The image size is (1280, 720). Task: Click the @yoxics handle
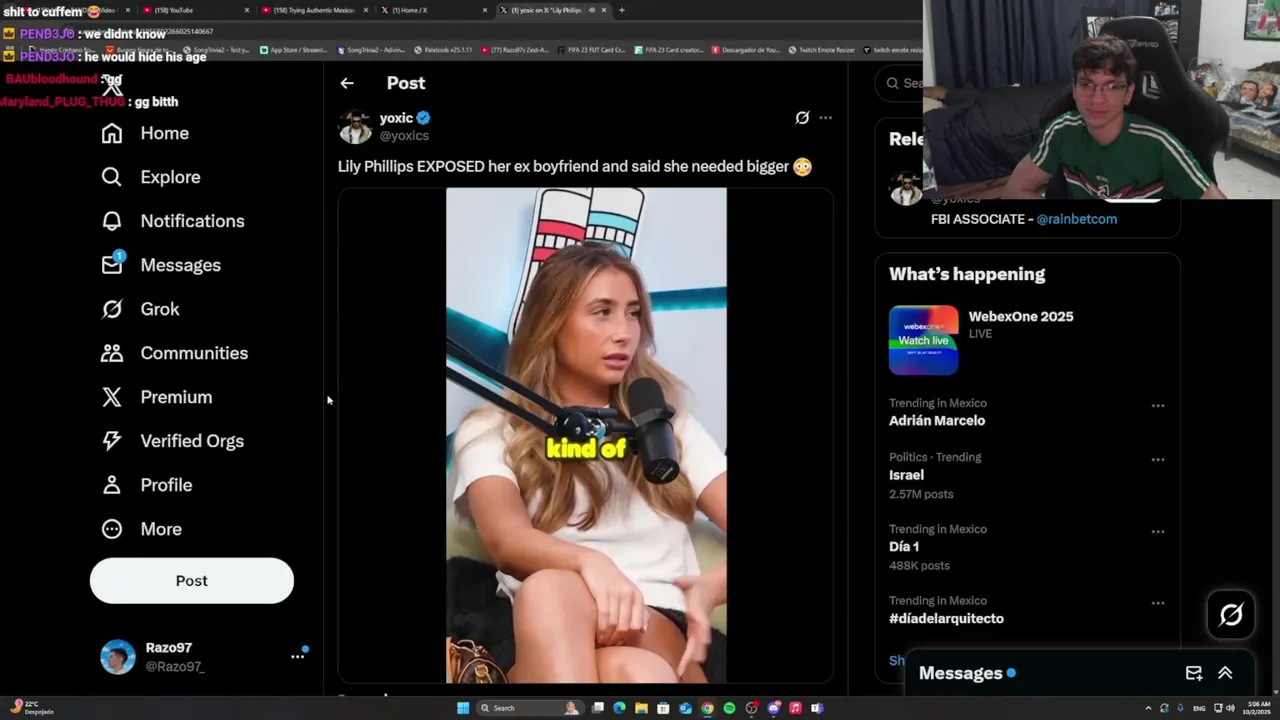click(404, 136)
